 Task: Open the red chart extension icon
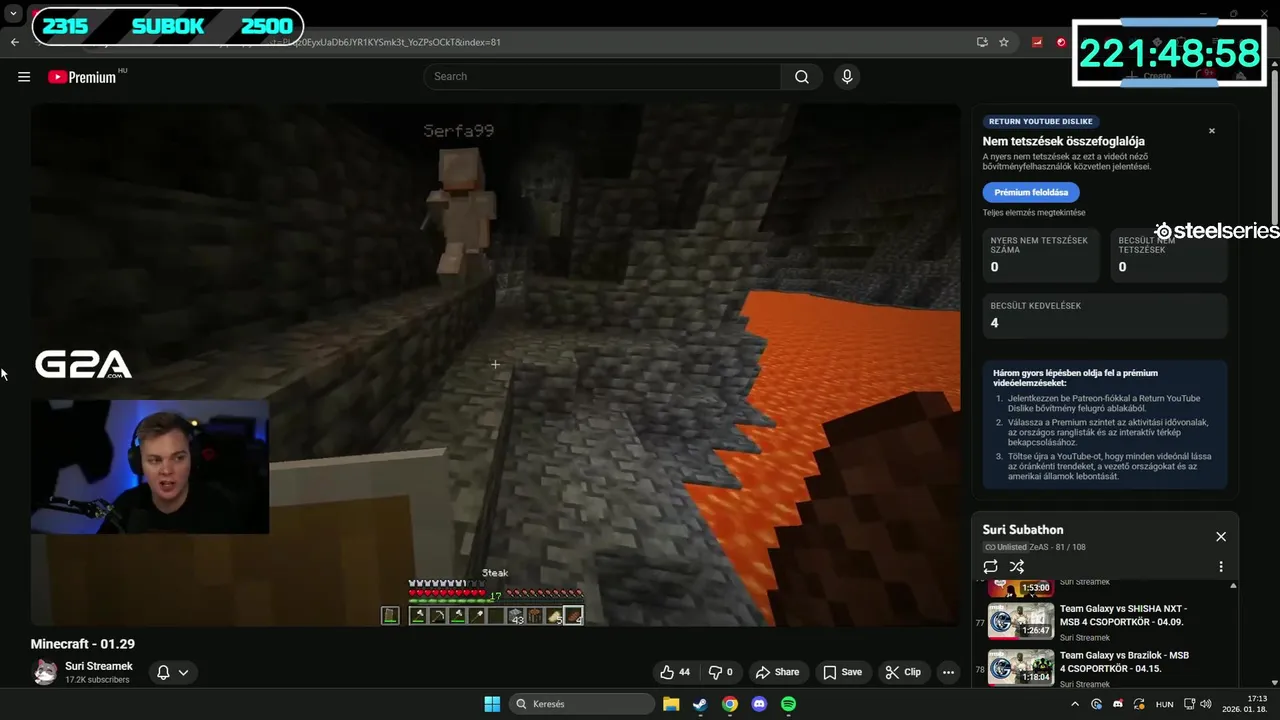pos(1037,42)
